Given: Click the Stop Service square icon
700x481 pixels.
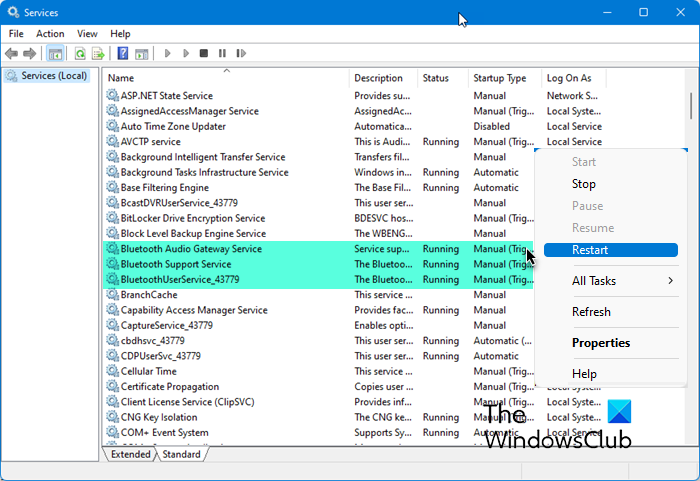Looking at the screenshot, I should coord(204,54).
